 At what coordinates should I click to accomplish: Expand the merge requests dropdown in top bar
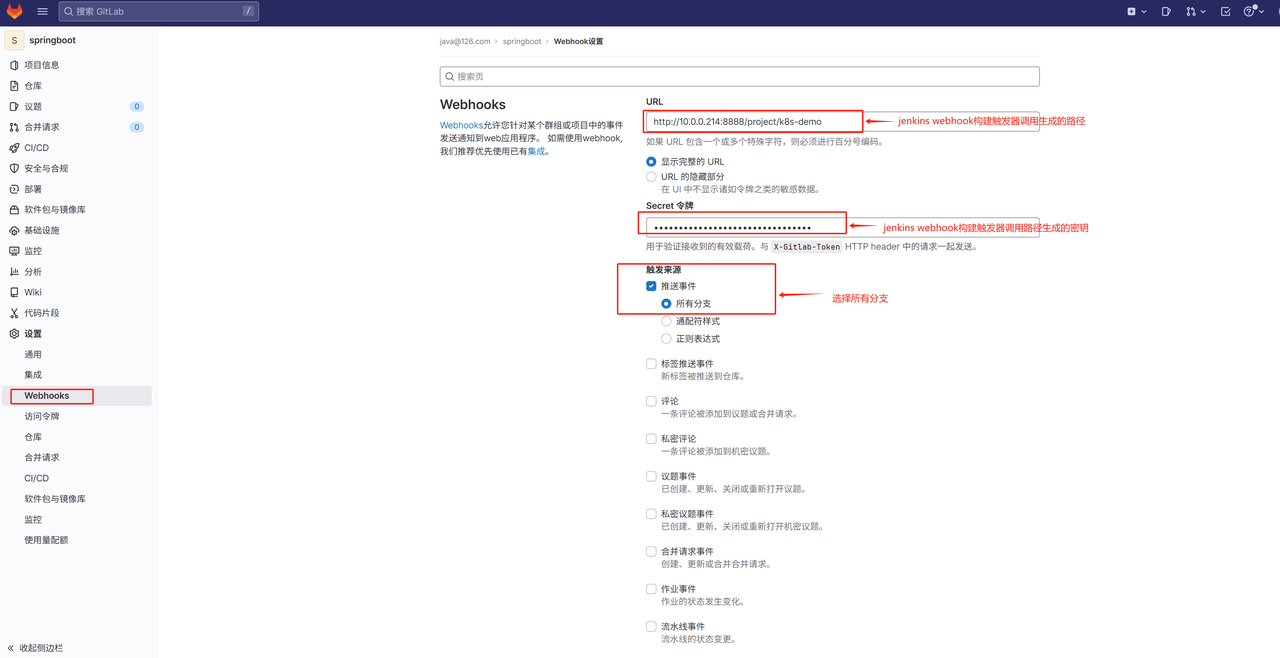[x=1195, y=12]
